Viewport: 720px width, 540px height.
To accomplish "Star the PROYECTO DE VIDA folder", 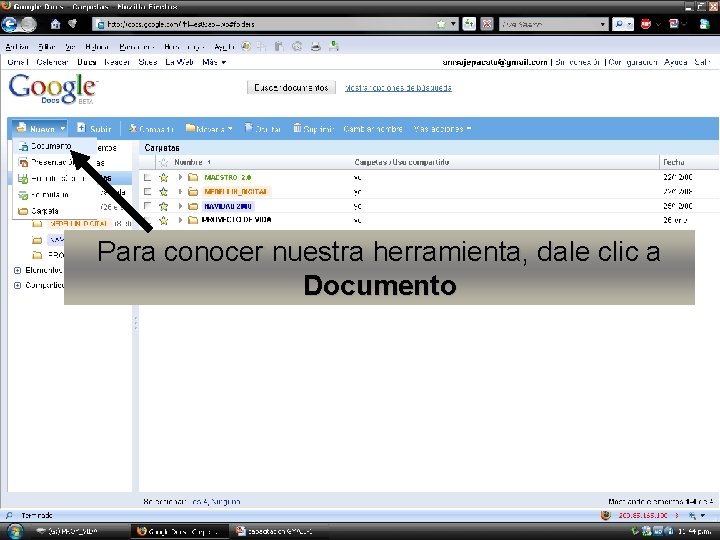I will click(x=163, y=220).
